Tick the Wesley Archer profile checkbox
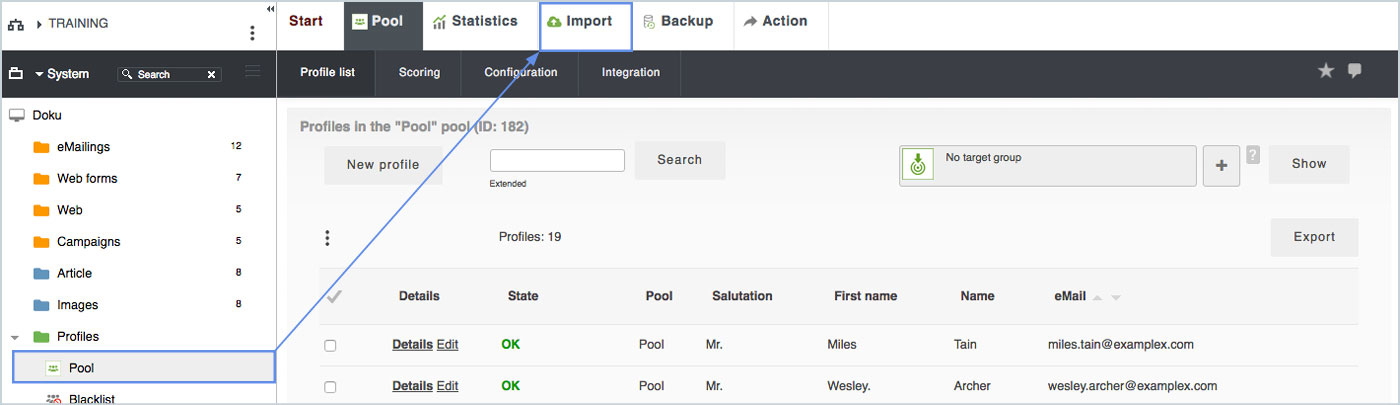 click(x=331, y=386)
